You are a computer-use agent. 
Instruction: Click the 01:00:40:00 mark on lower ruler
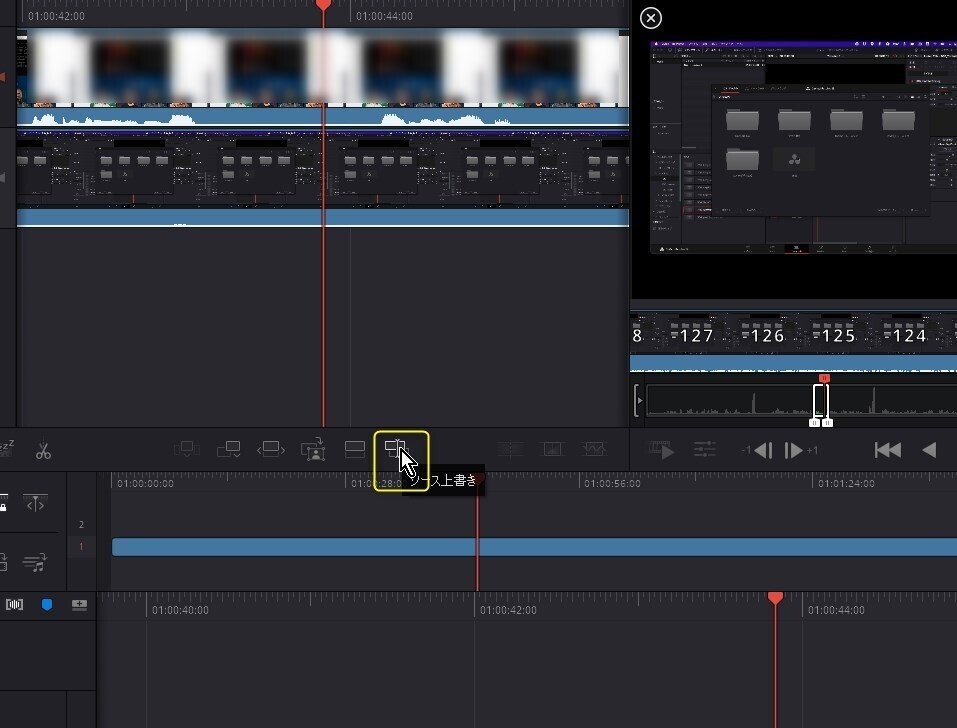[180, 610]
